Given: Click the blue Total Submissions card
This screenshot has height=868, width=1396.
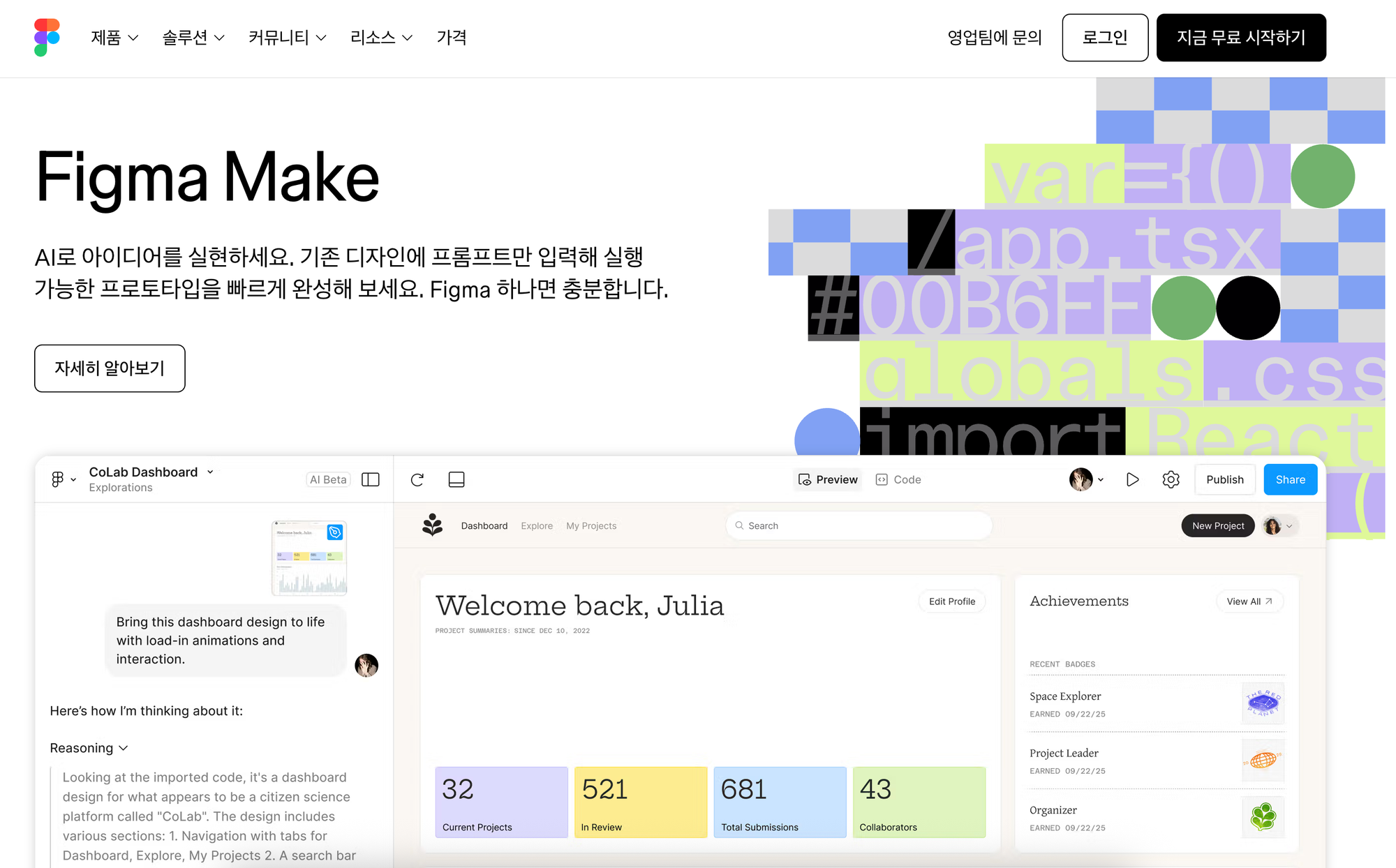Looking at the screenshot, I should point(780,802).
